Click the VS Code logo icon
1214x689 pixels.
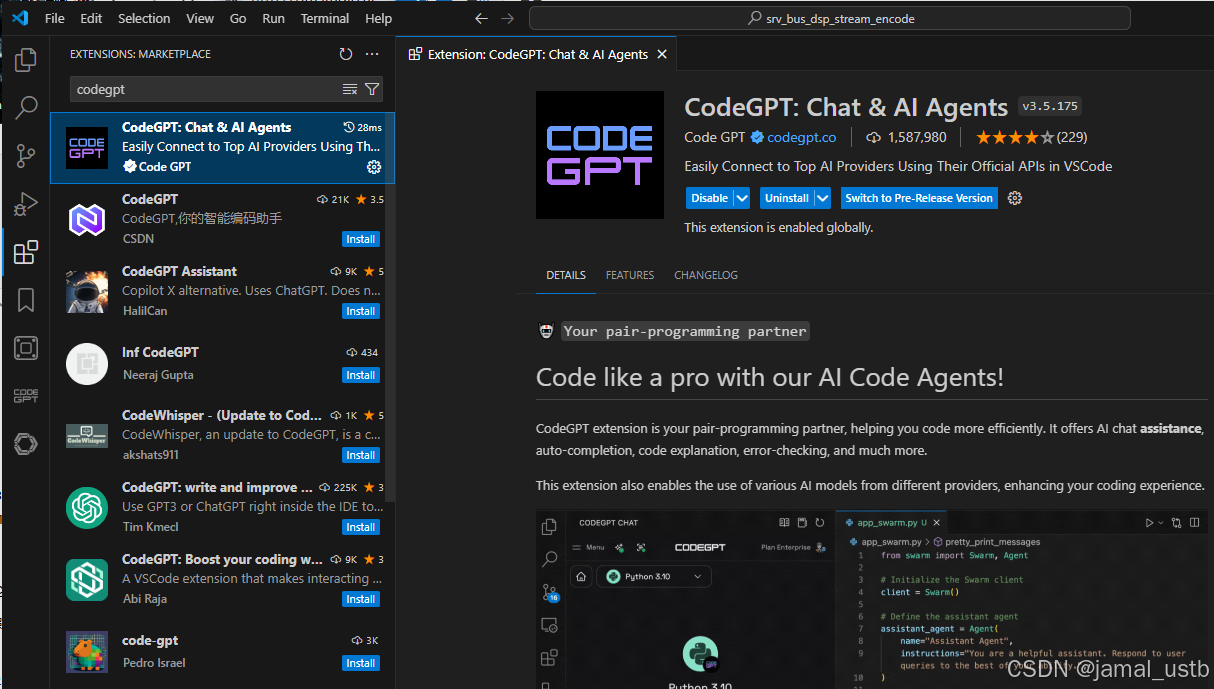click(20, 18)
